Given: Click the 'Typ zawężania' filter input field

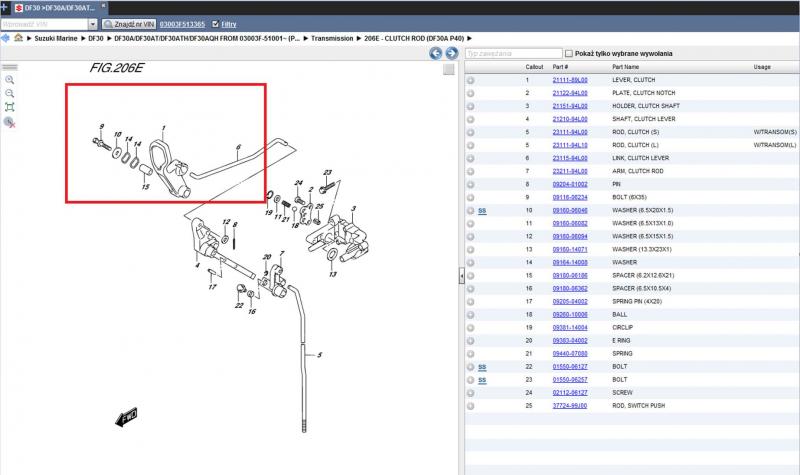Looking at the screenshot, I should [x=512, y=53].
